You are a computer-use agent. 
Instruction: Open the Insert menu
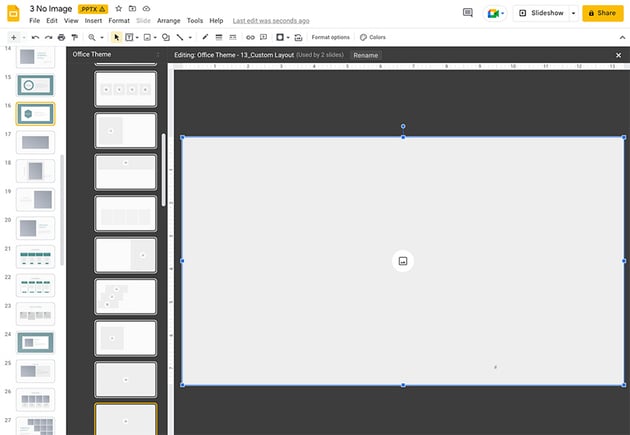coord(93,20)
